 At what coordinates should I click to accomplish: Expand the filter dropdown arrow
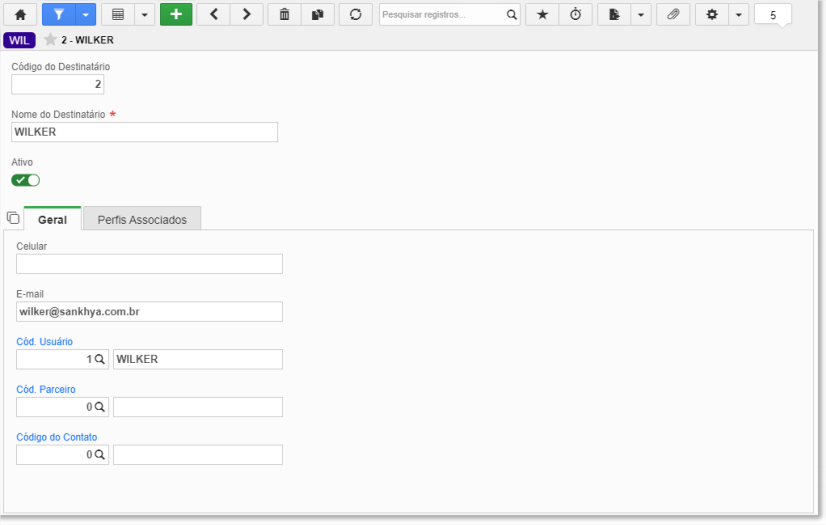(x=85, y=15)
